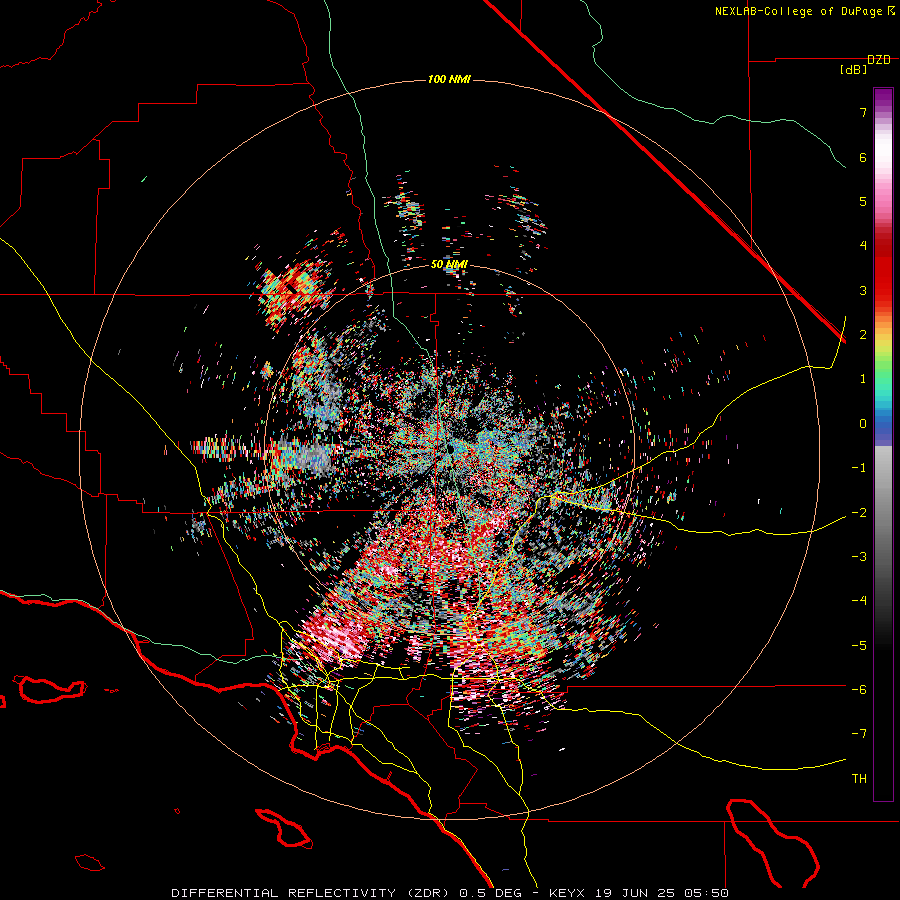The height and width of the screenshot is (900, 900).
Task: Click the -5 dB label on color scale
Action: click(x=859, y=646)
